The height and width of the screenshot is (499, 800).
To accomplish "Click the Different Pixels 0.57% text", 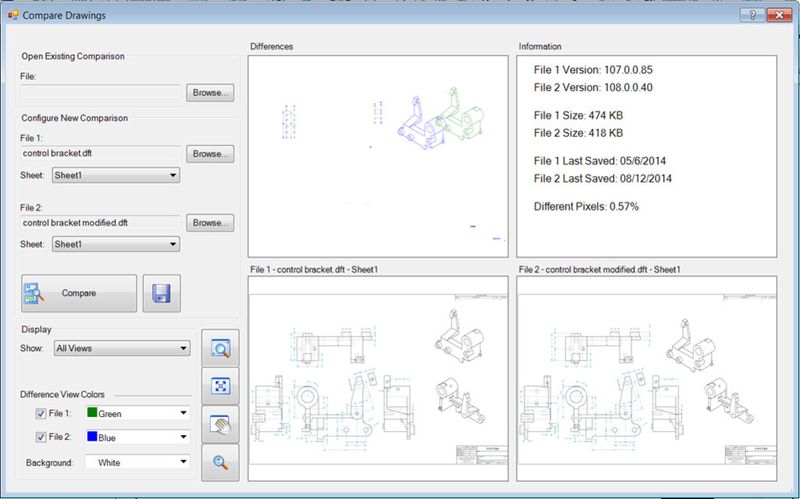I will click(586, 207).
